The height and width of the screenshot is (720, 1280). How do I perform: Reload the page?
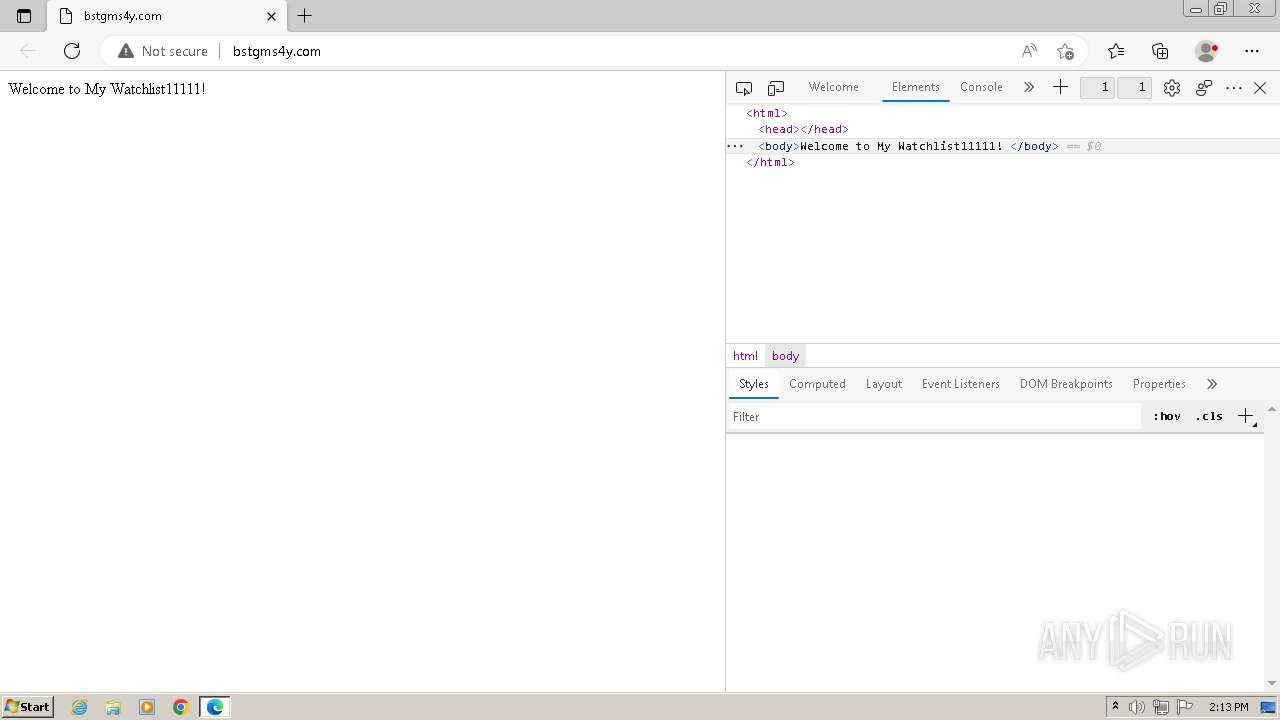[x=72, y=51]
